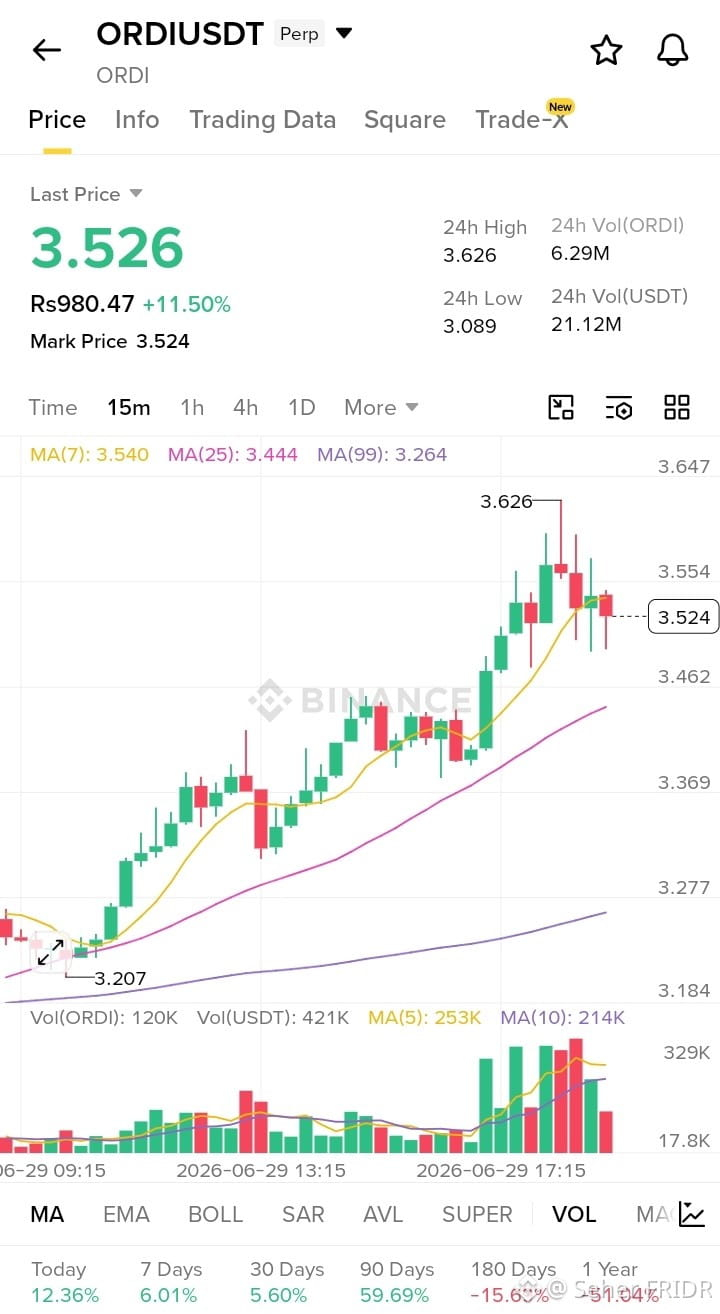Tap the 24h Vol(USDT) 21.12M value
Screen dimensions: 720x1314
[x=586, y=324]
